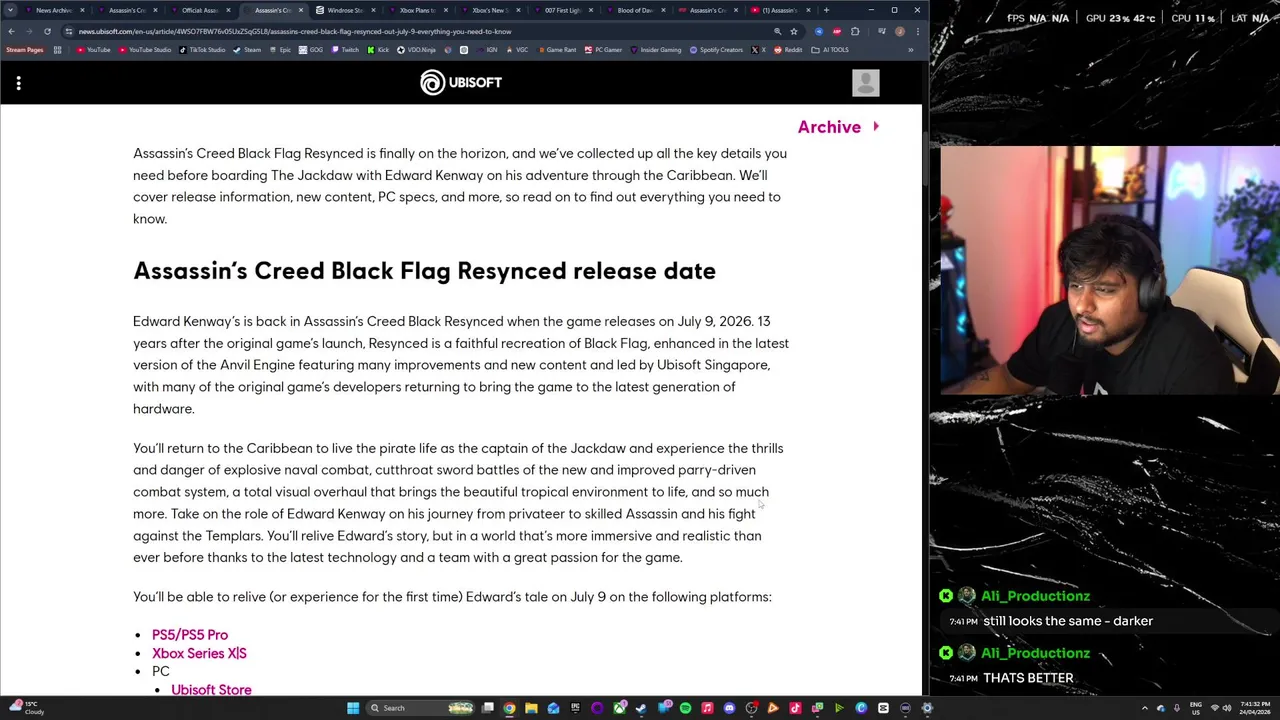Screen dimensions: 1280x720
Task: Open the AI TOOLS bookmarks folder
Action: click(830, 50)
